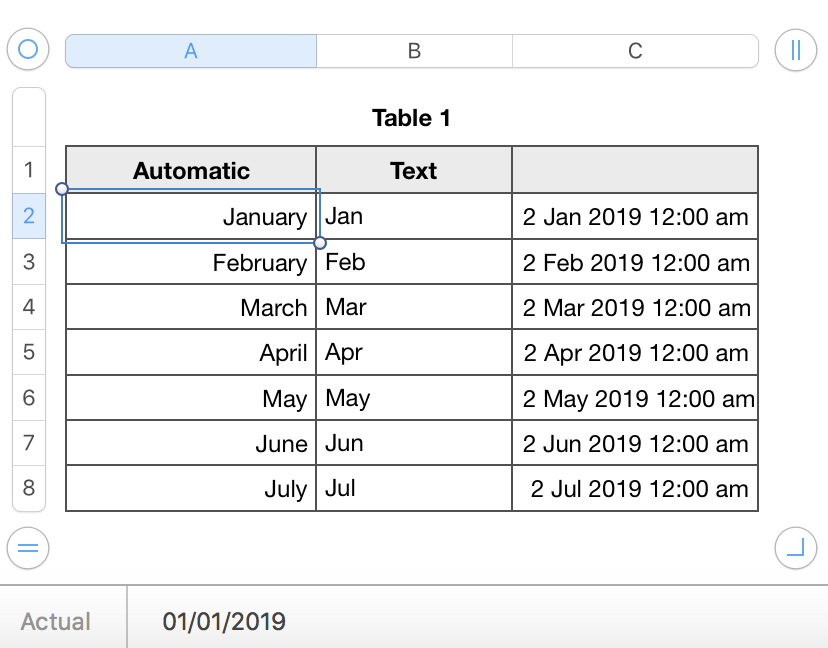
Task: Select the 2 Jun 2019 date cell
Action: (x=635, y=443)
